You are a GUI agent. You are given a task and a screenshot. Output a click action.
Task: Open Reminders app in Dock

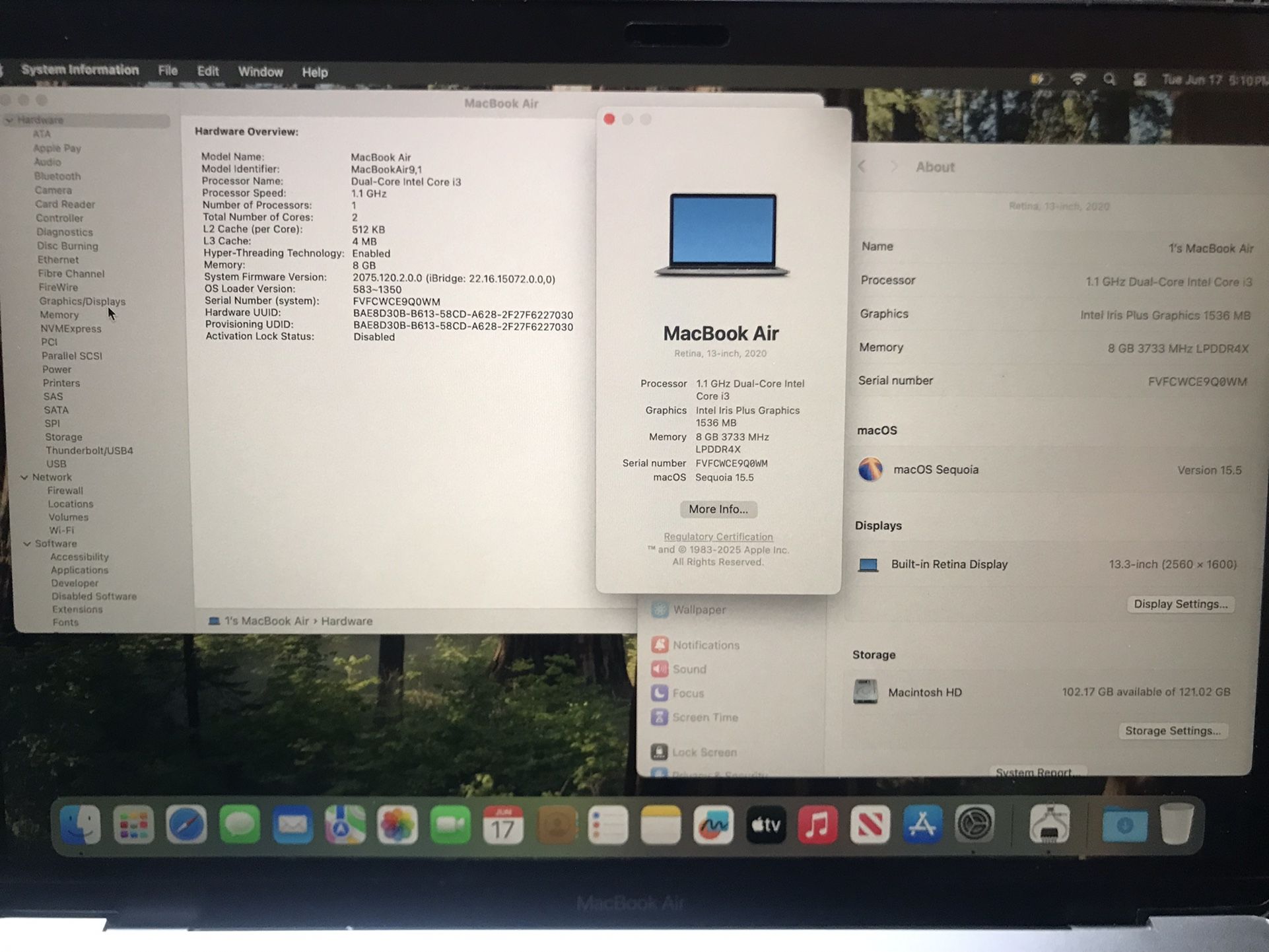(x=608, y=824)
